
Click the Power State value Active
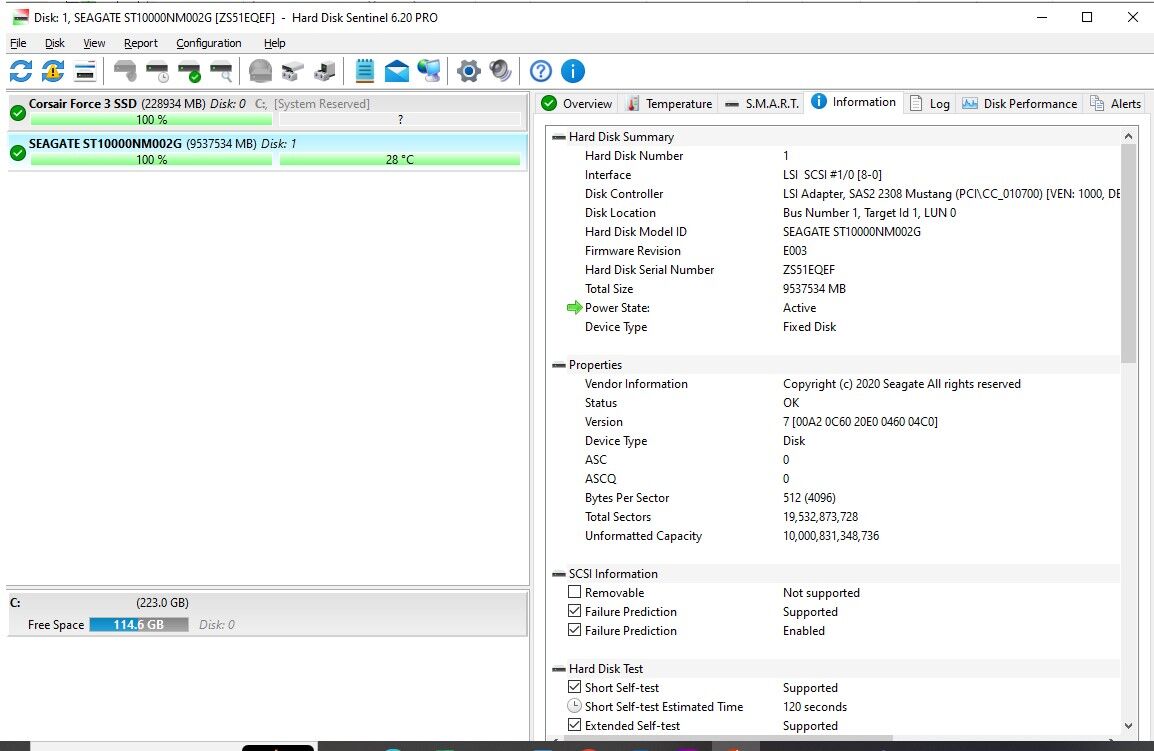point(799,308)
